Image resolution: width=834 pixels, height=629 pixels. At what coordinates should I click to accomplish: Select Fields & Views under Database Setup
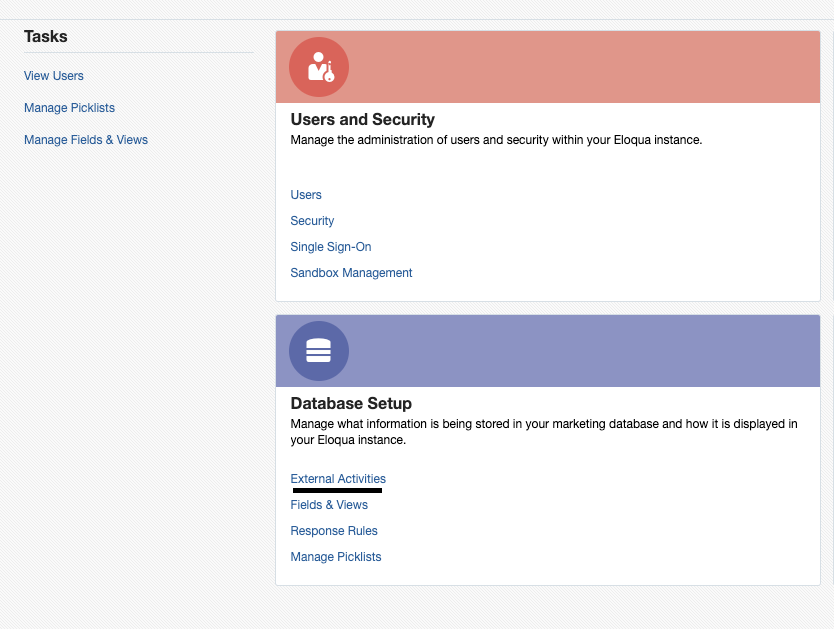point(329,505)
